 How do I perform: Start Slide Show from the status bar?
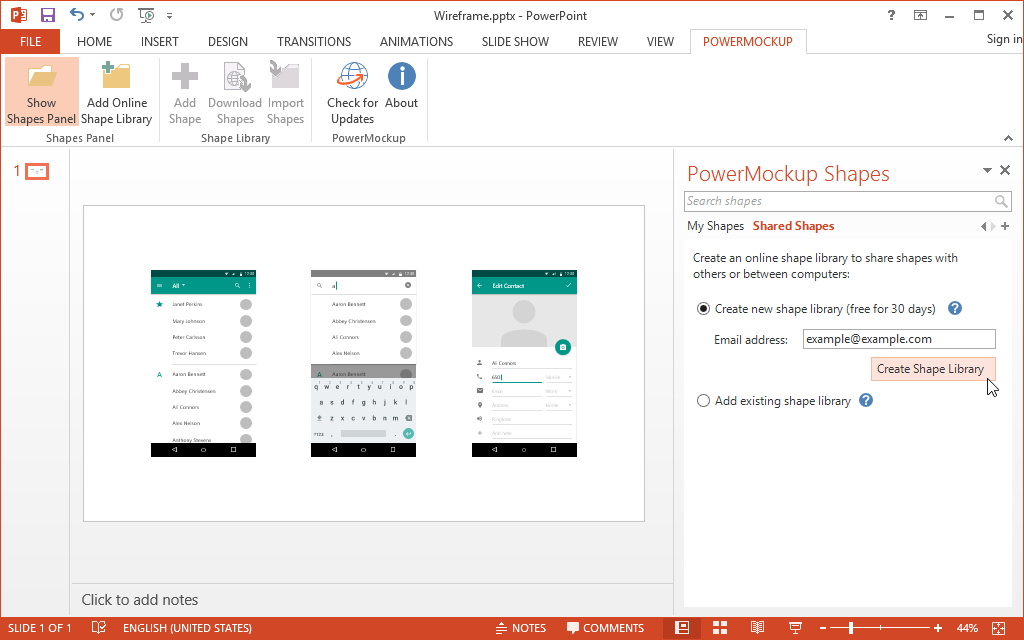[796, 627]
